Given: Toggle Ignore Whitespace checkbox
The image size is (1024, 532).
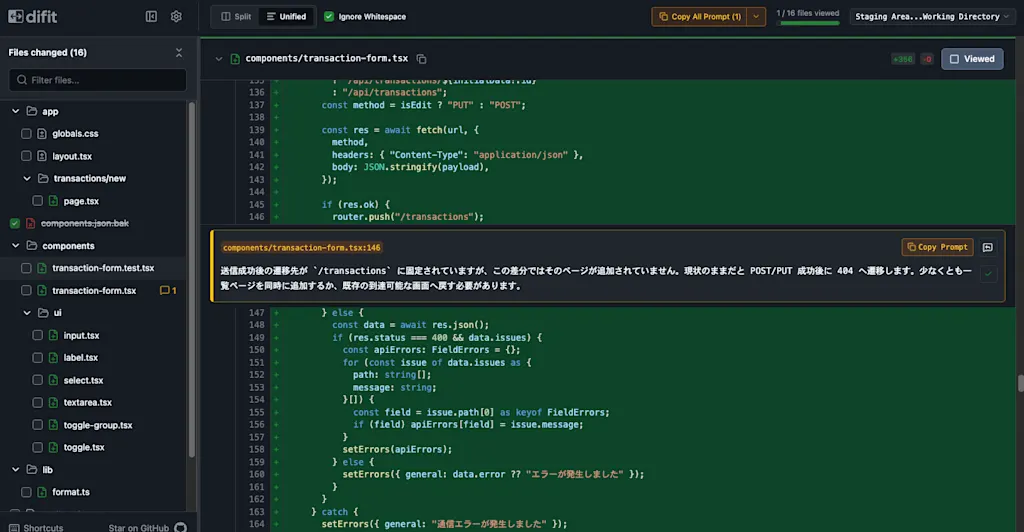Looking at the screenshot, I should point(329,16).
